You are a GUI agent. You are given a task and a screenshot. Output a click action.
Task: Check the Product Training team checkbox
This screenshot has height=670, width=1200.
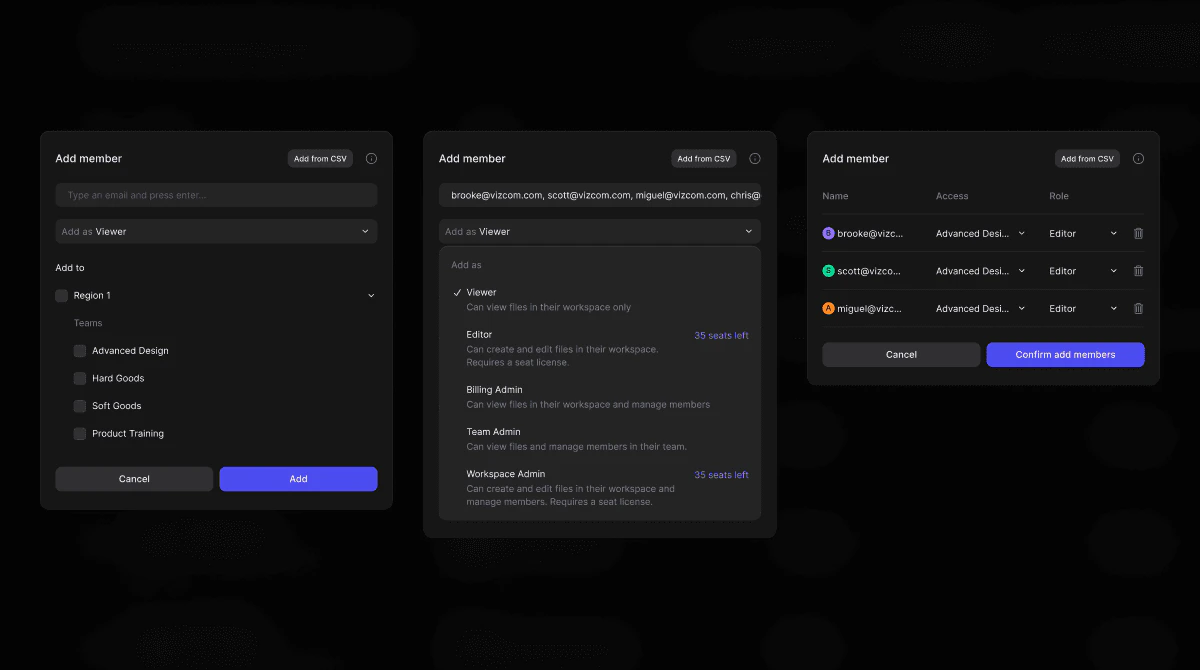(x=80, y=434)
